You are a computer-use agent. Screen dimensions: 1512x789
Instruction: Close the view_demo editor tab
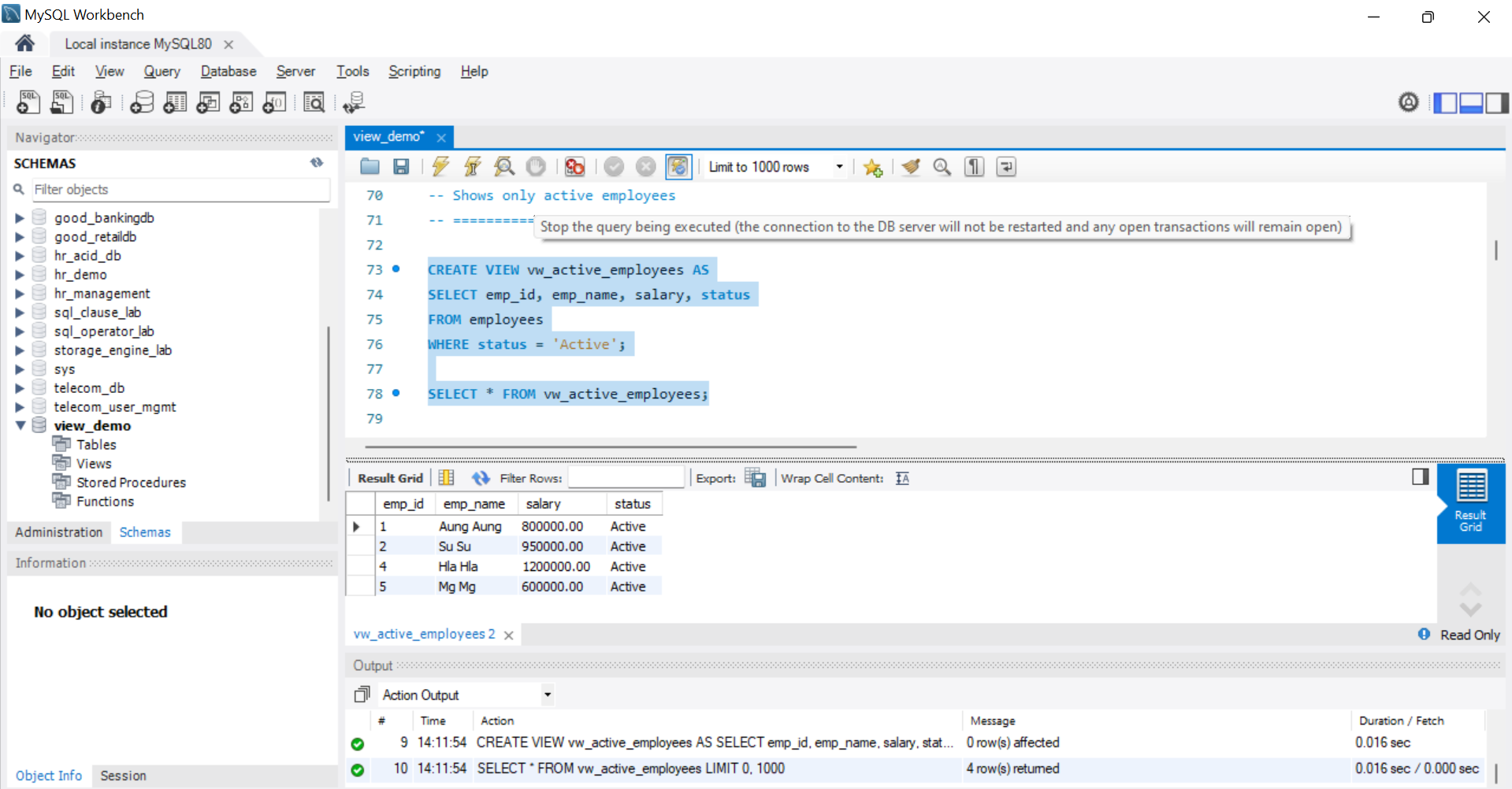tap(441, 138)
